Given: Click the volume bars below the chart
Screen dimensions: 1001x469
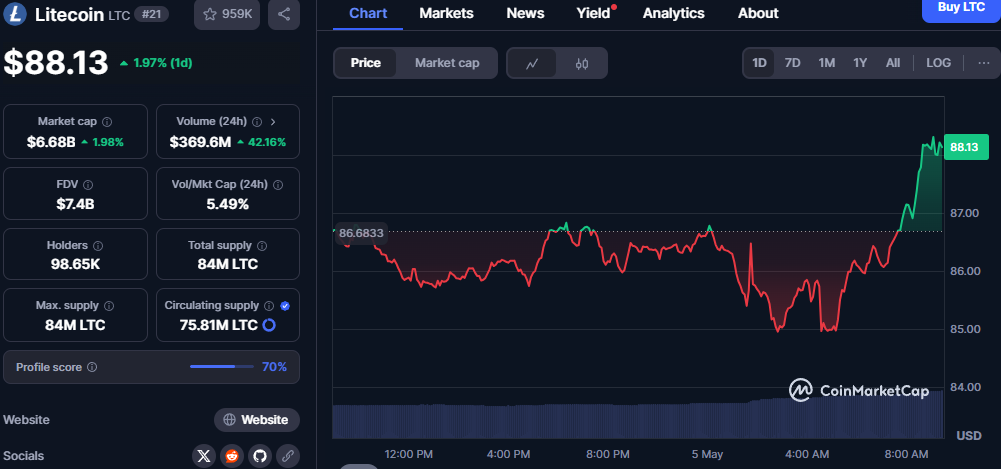Looking at the screenshot, I should tap(638, 418).
